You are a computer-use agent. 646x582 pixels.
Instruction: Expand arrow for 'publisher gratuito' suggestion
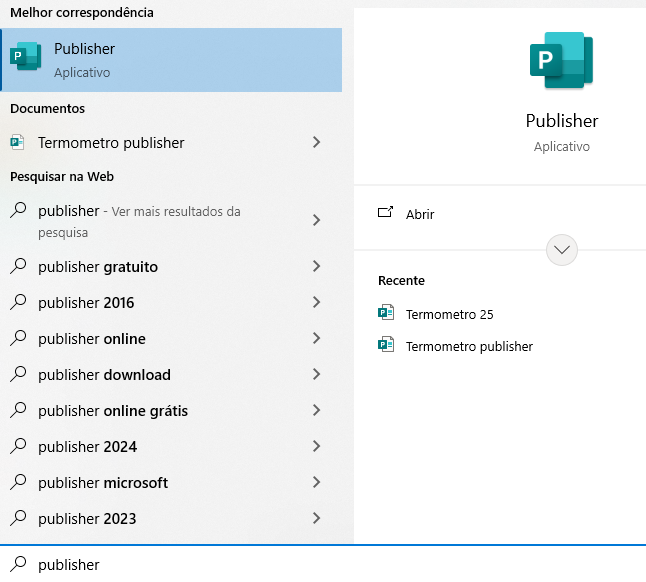(x=316, y=266)
